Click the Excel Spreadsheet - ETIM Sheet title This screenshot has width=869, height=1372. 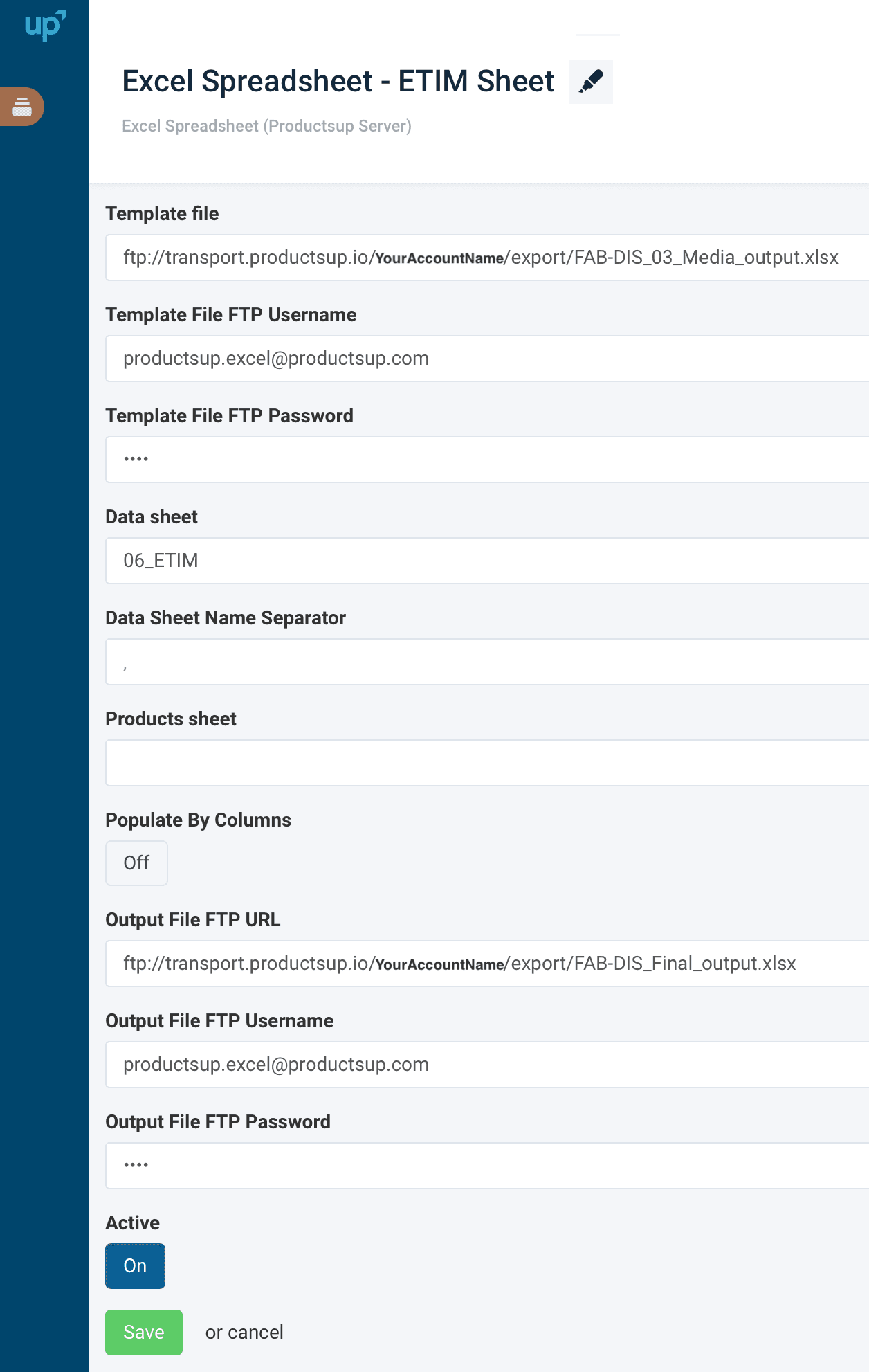pos(338,82)
